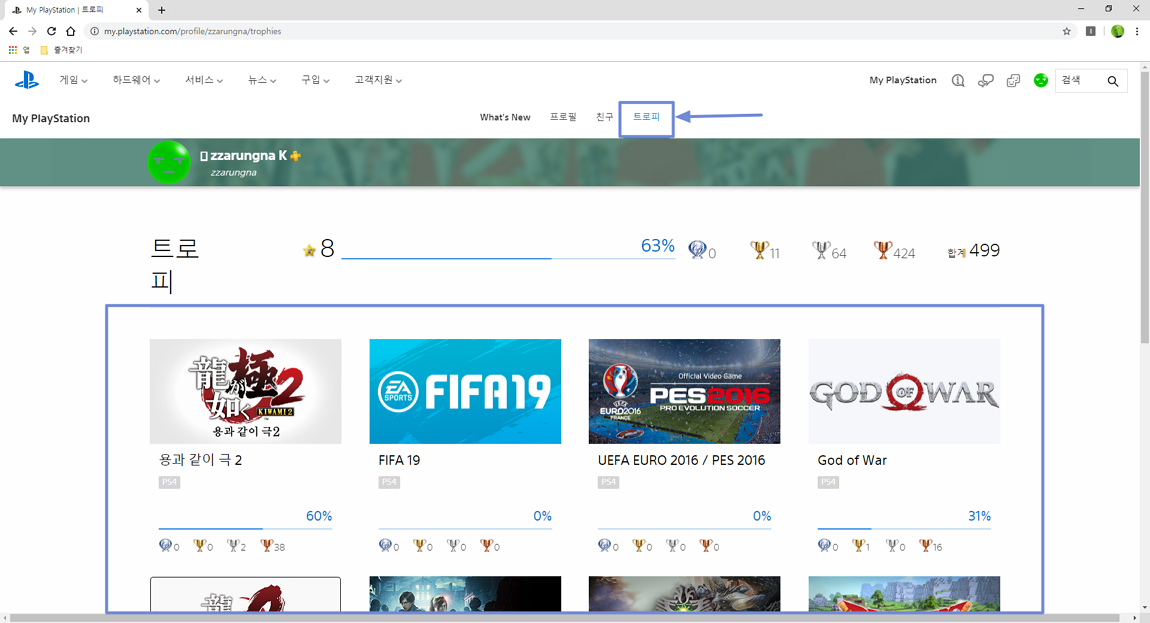This screenshot has height=623, width=1150.
Task: Expand the 서비스 dropdown menu
Action: coord(204,80)
